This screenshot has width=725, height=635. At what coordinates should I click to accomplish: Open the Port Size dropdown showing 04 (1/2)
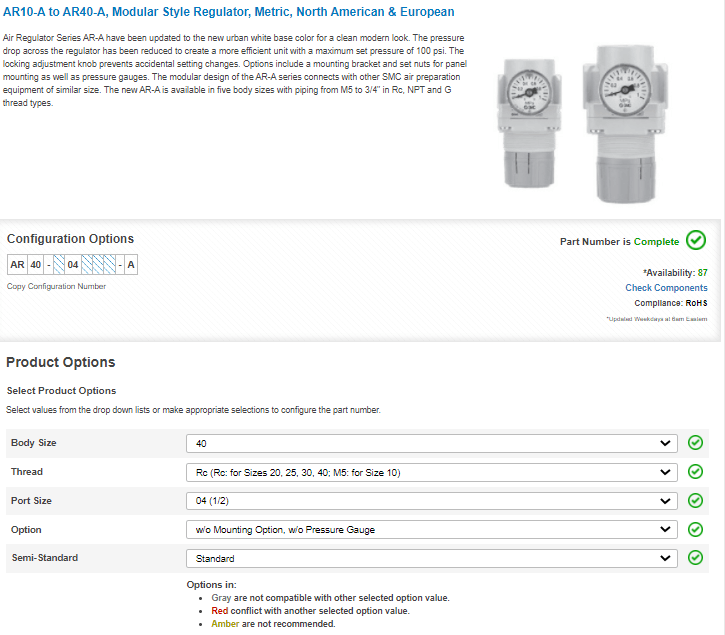431,501
